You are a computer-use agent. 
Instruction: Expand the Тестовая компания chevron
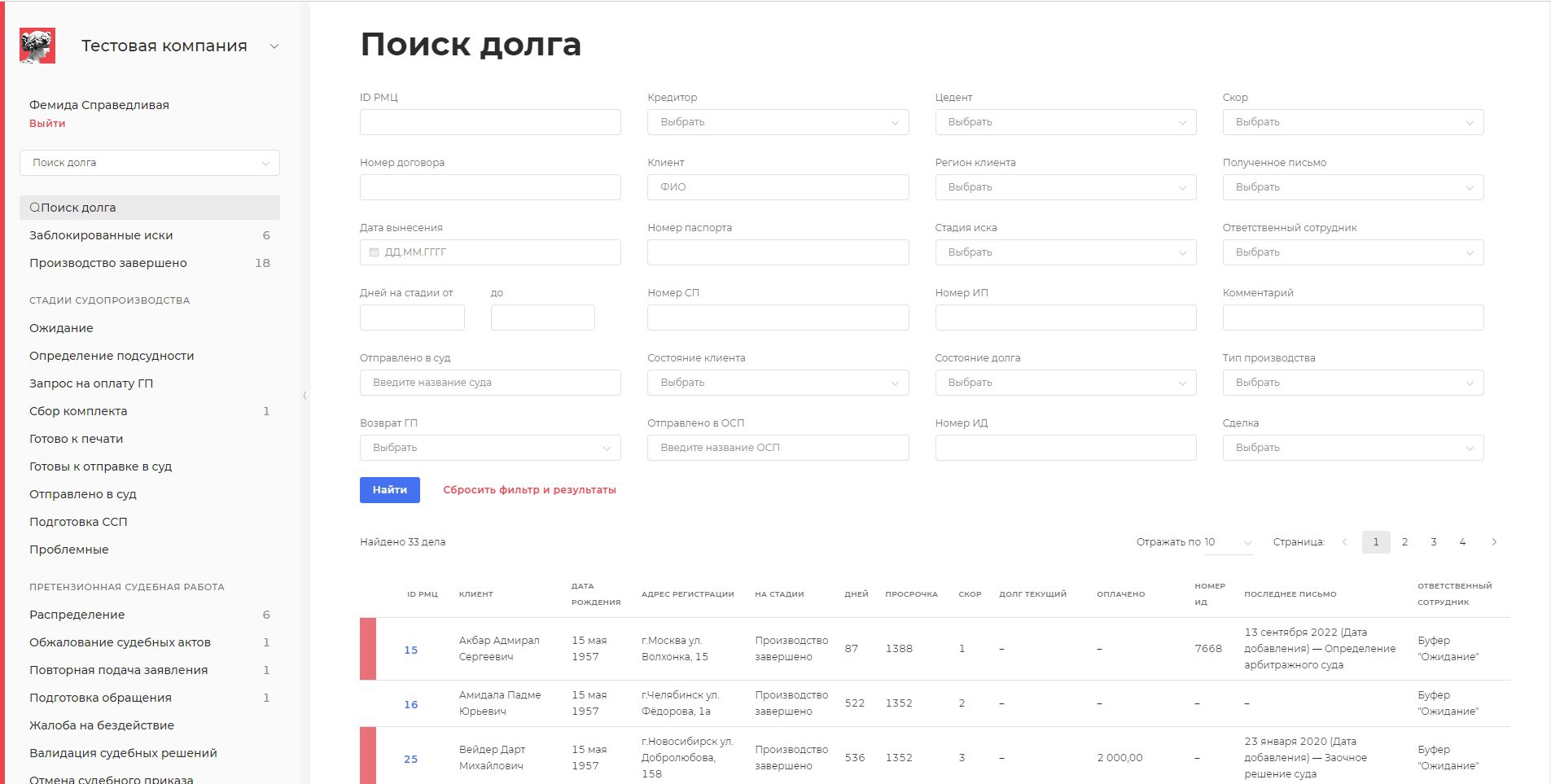tap(274, 46)
